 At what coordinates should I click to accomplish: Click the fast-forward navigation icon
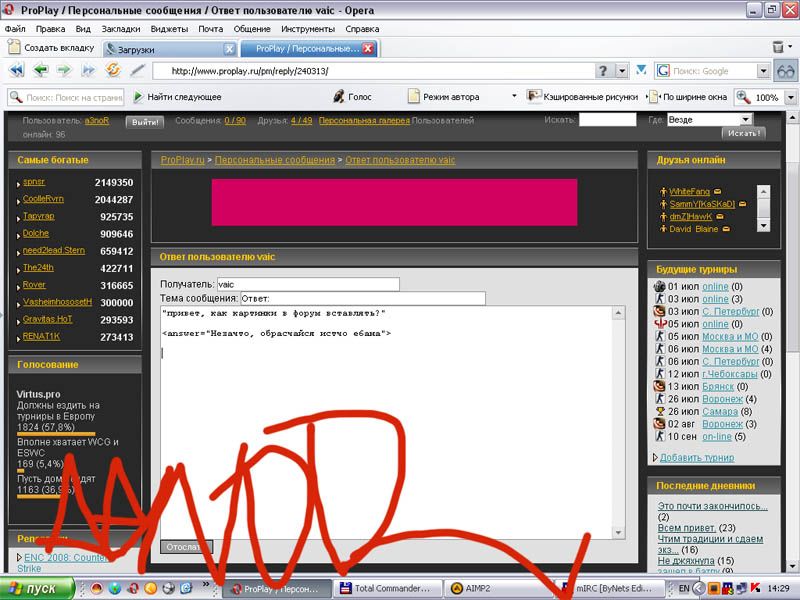tap(88, 70)
